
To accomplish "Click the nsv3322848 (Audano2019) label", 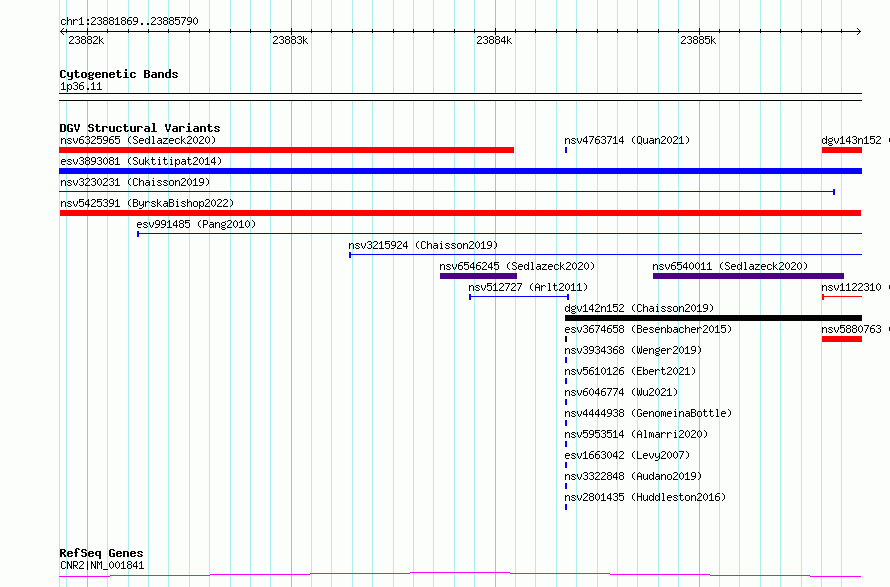I will (633, 476).
